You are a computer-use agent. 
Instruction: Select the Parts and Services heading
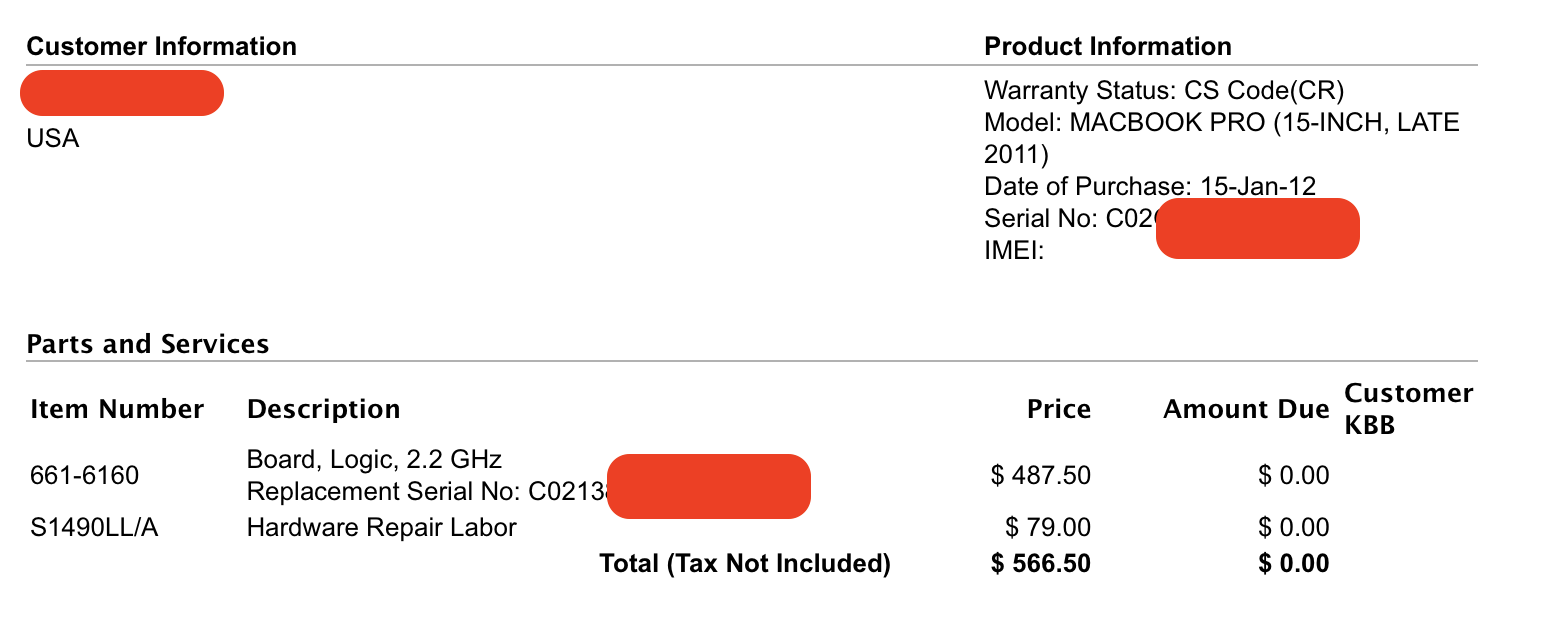pos(148,344)
